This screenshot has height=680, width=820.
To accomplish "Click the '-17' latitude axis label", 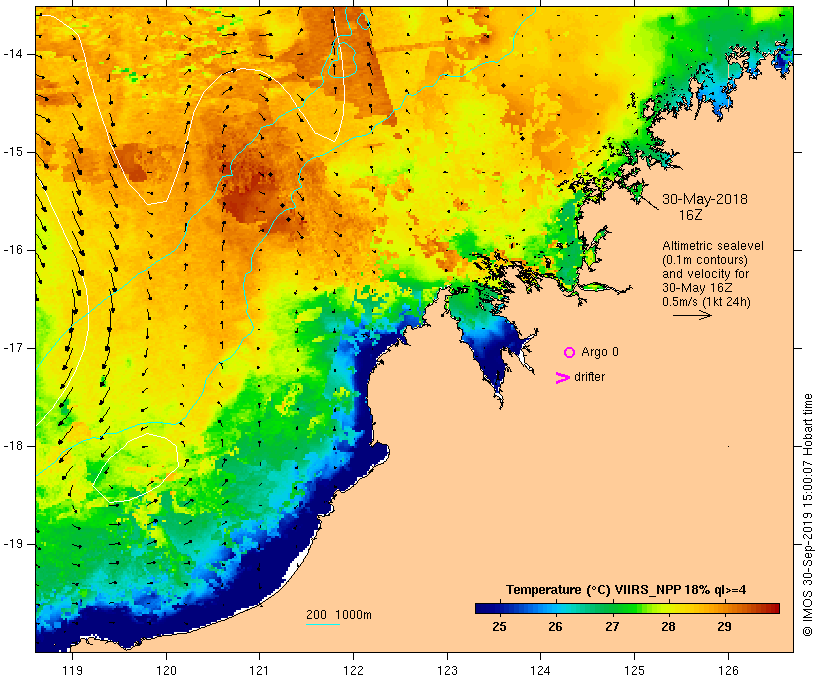I will [13, 348].
